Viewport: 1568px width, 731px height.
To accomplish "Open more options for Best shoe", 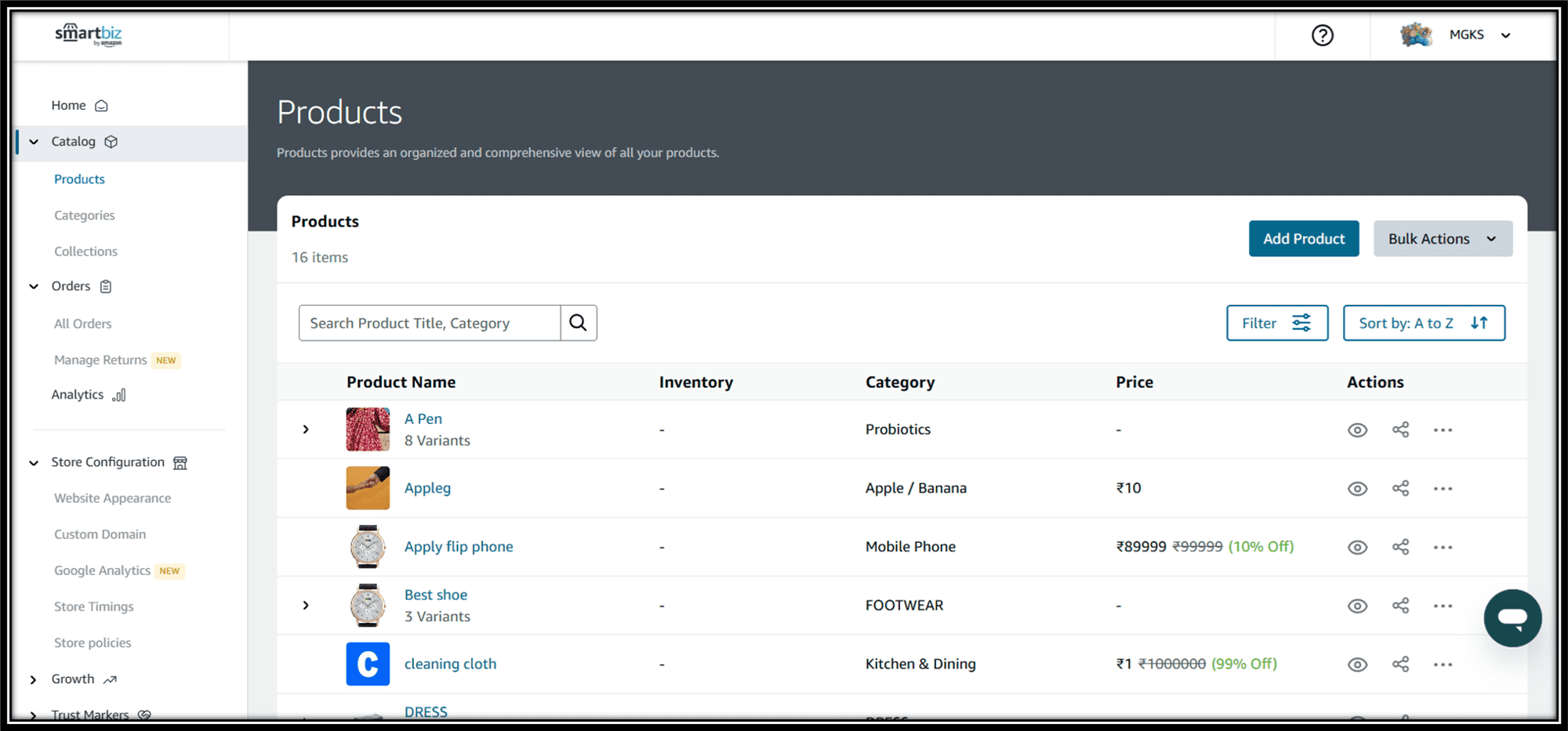I will [x=1443, y=606].
